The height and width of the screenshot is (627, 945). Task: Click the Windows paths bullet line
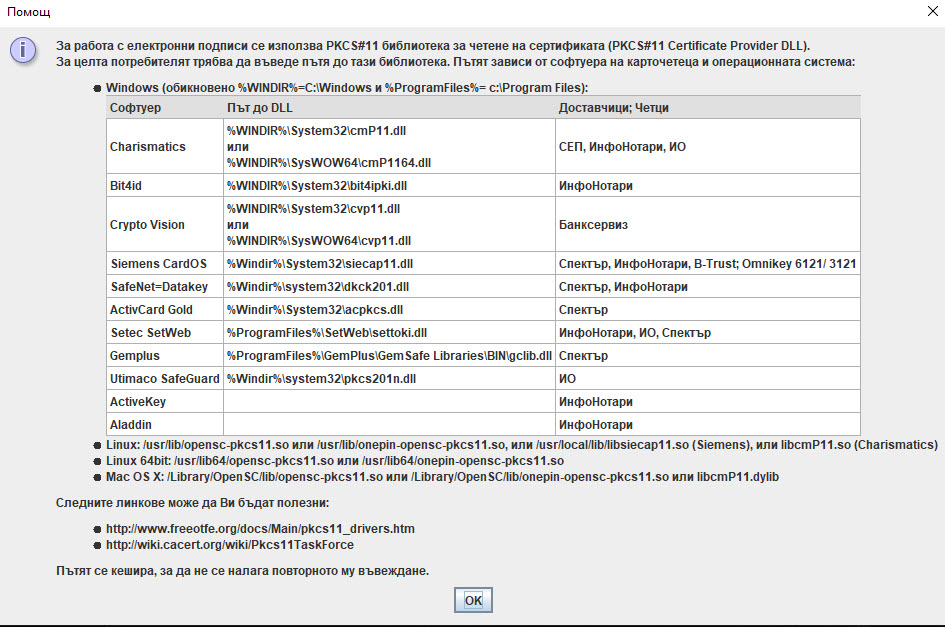[347, 87]
